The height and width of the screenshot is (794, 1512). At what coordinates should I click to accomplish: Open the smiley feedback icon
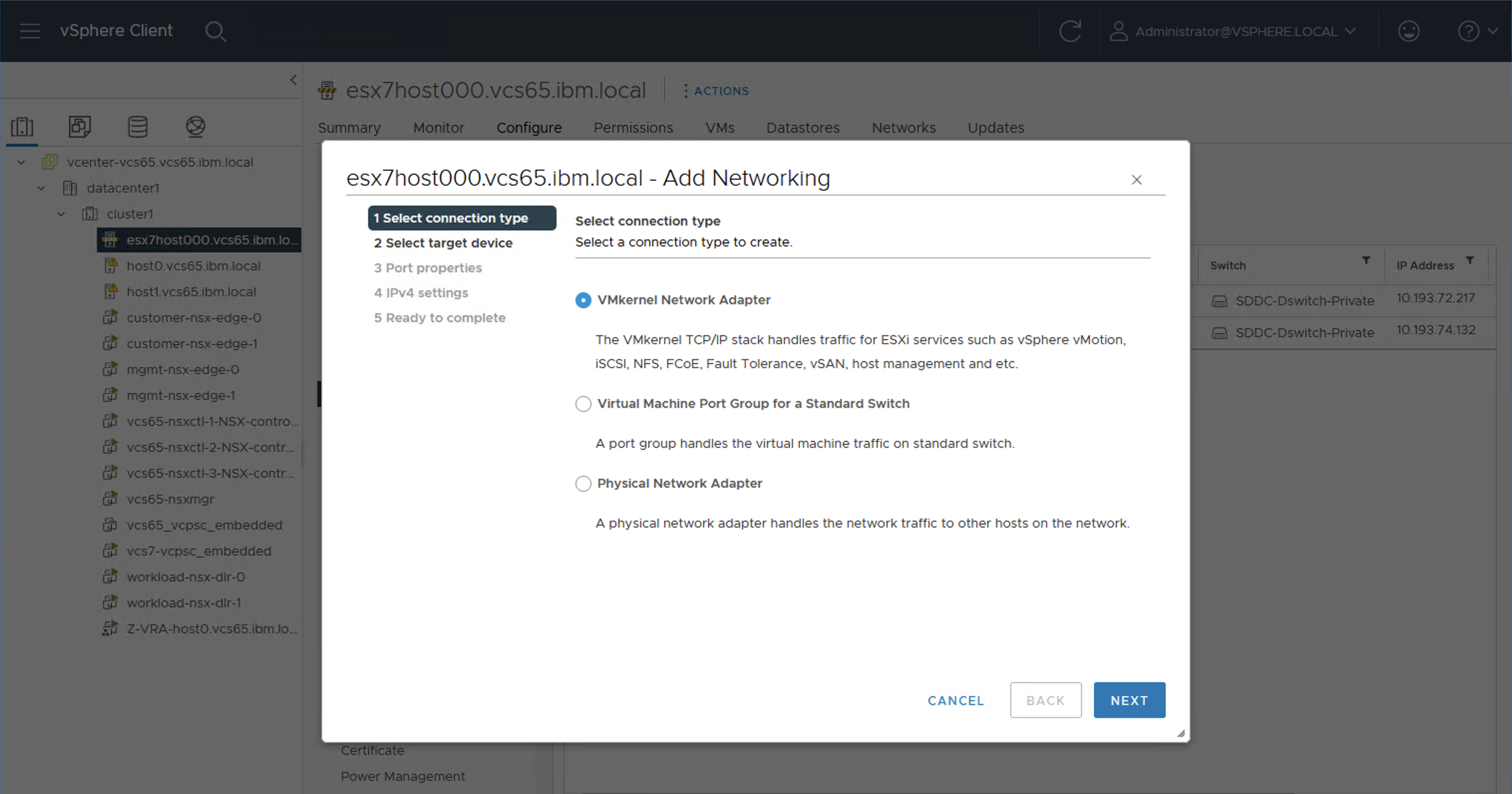click(x=1408, y=31)
